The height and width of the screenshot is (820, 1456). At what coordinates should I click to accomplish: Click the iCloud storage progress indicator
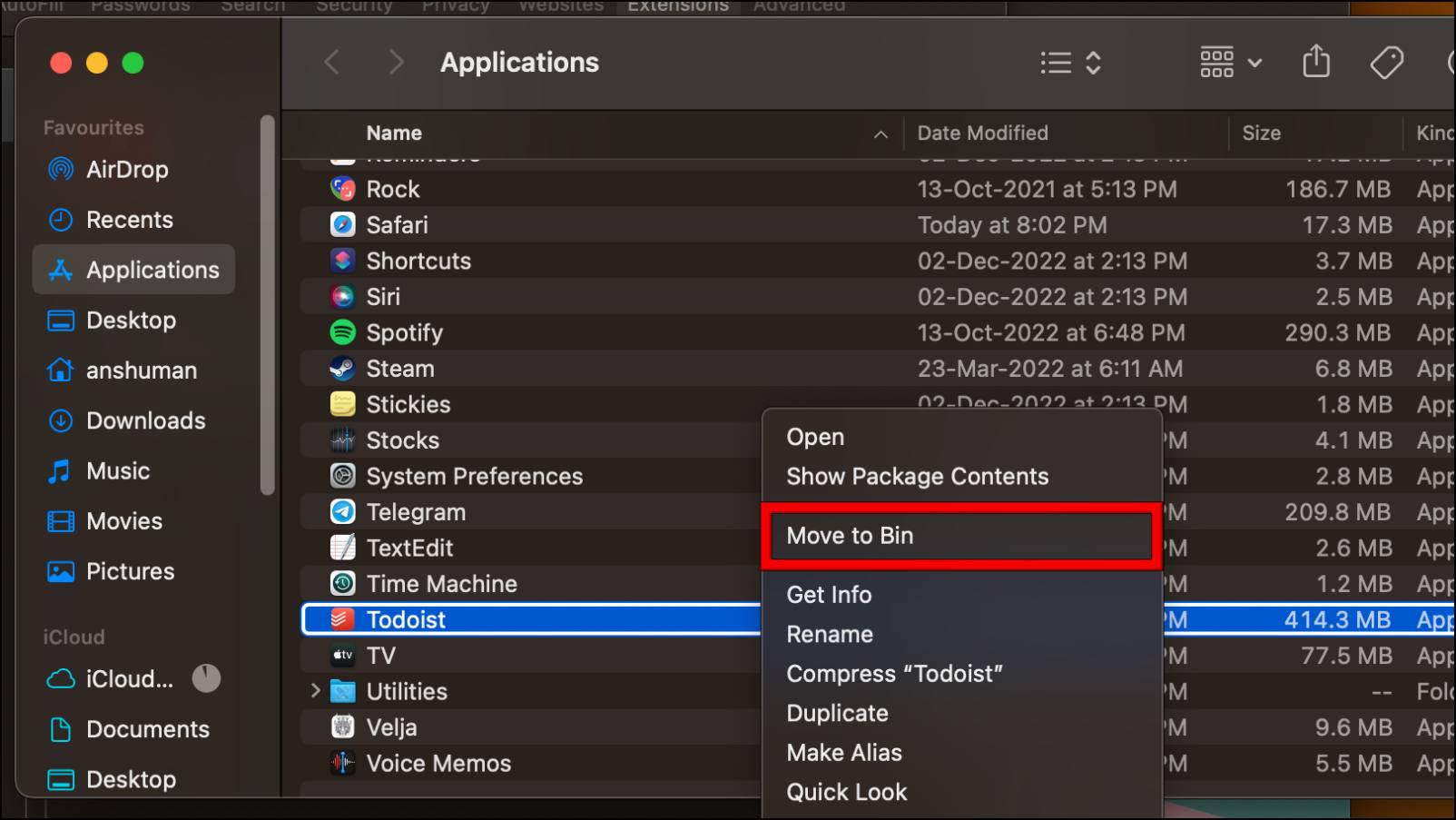(x=206, y=678)
